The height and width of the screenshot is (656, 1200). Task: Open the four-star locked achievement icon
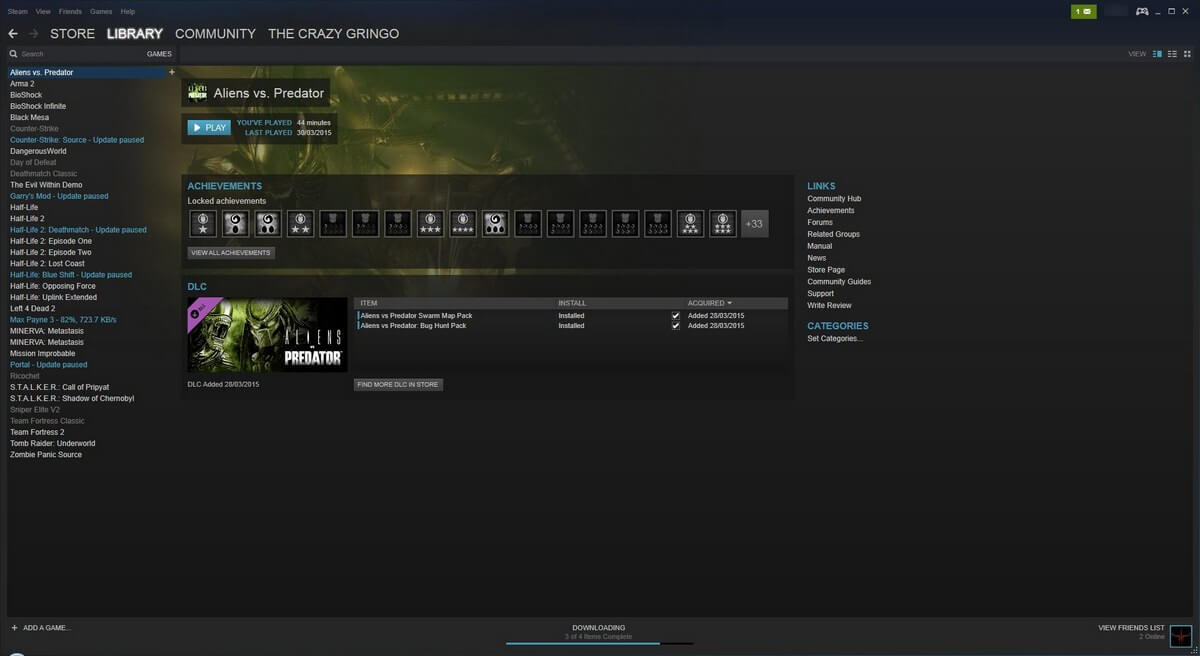[463, 224]
